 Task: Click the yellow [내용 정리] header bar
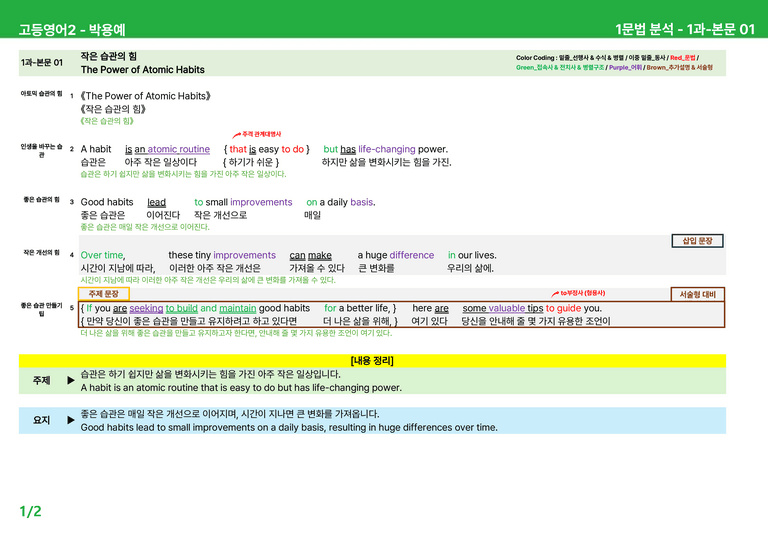pyautogui.click(x=372, y=361)
